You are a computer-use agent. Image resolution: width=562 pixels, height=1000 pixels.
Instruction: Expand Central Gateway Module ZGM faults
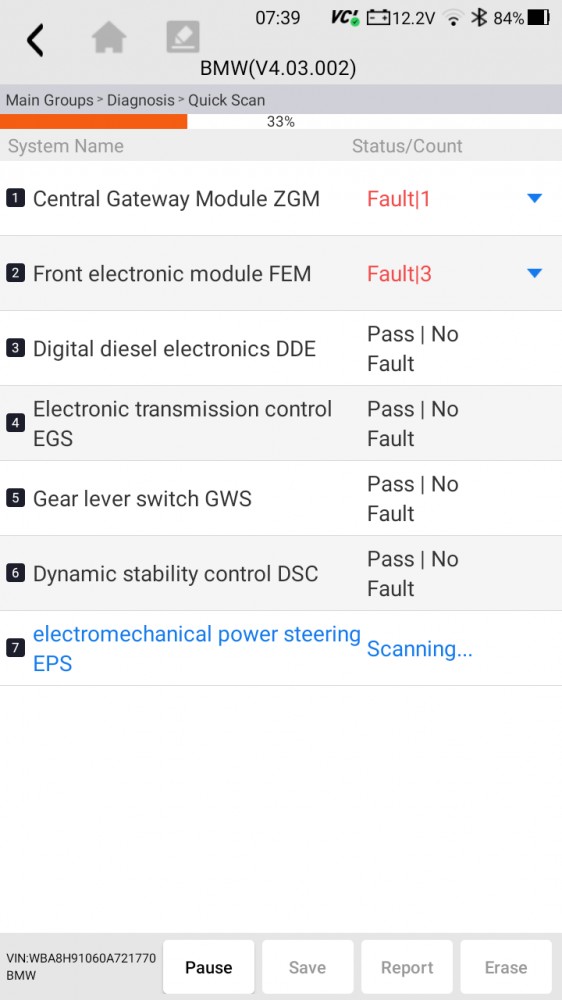[535, 198]
